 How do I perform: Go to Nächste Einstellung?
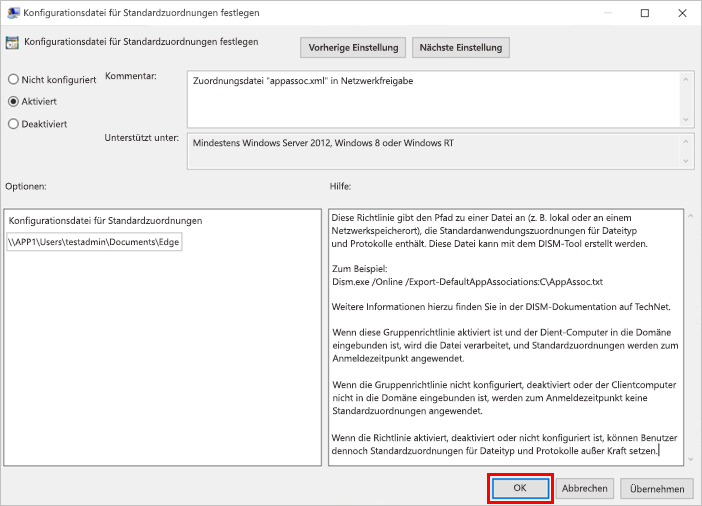(x=461, y=47)
